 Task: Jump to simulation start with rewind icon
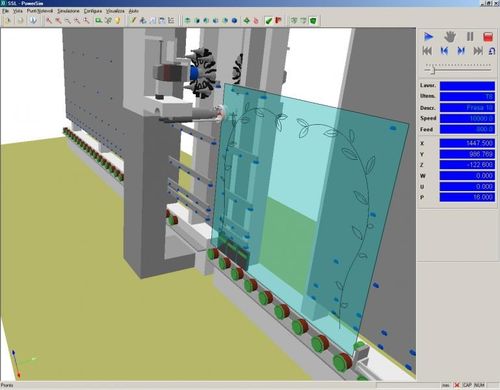pyautogui.click(x=427, y=51)
